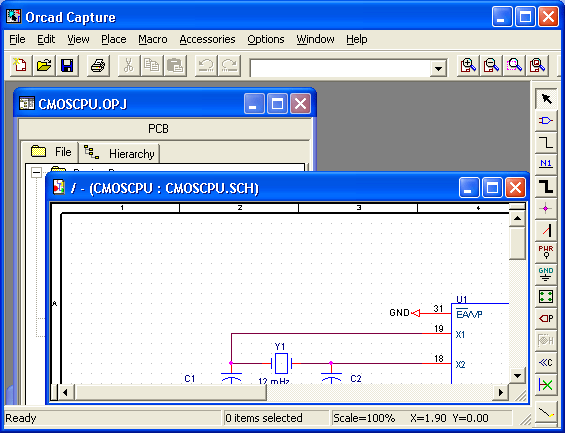Select the Place Ground GND tool
Image resolution: width=565 pixels, height=433 pixels.
click(x=546, y=274)
